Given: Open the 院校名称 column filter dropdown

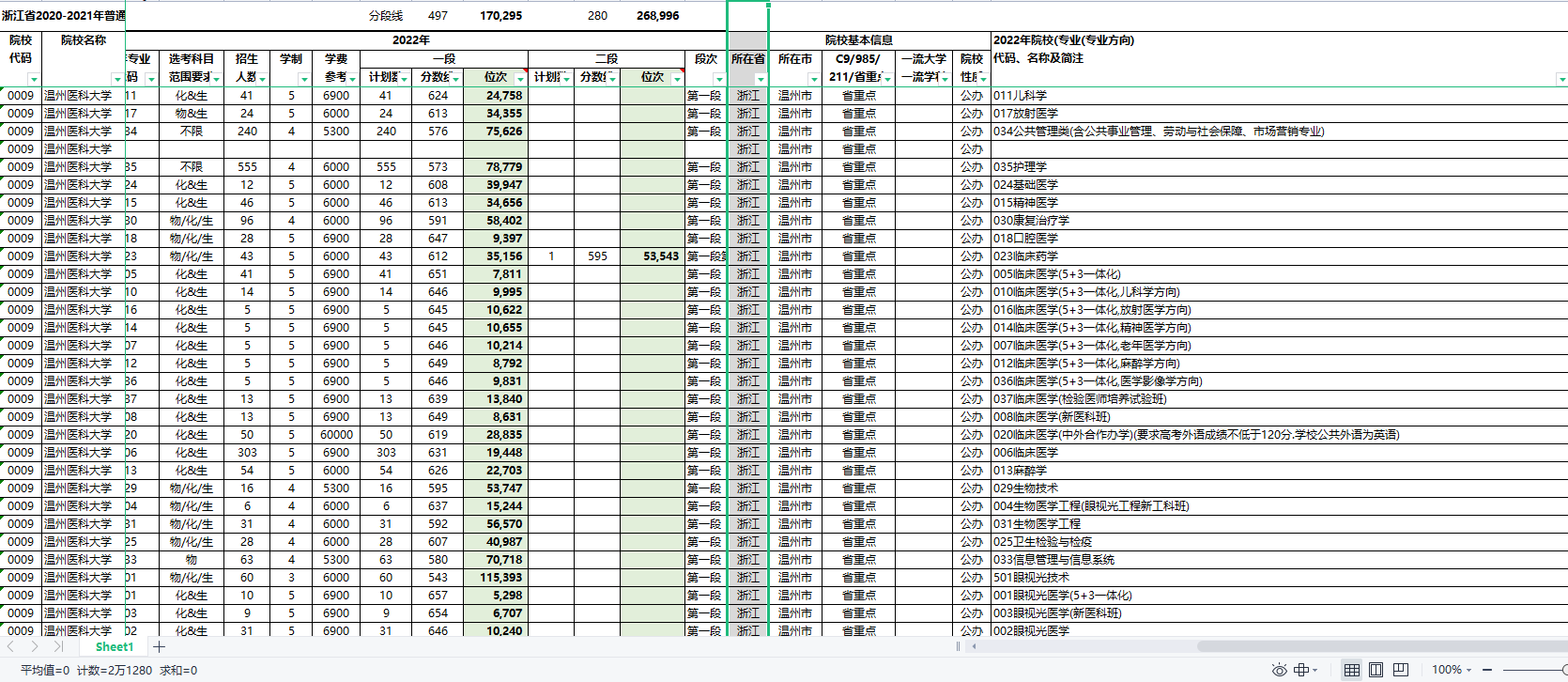Looking at the screenshot, I should [x=117, y=79].
